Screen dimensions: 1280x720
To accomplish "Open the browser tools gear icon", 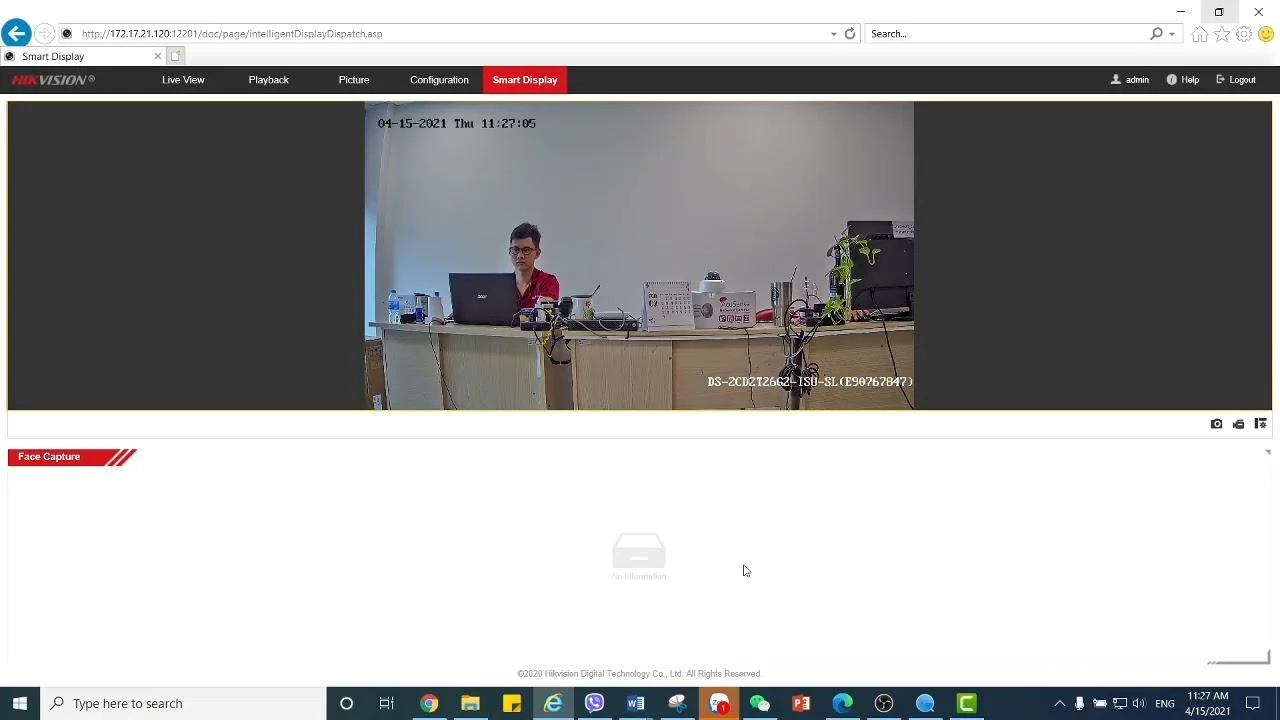I will [x=1244, y=34].
